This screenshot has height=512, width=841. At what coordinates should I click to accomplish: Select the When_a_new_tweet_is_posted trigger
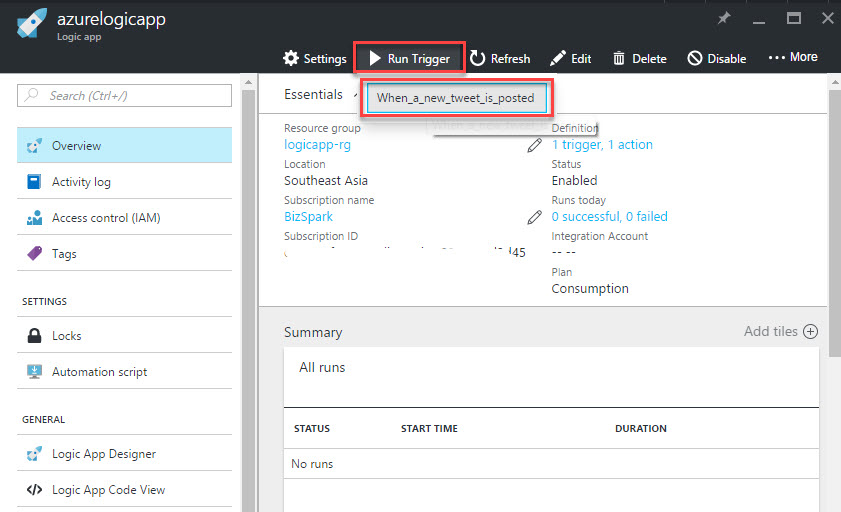click(456, 98)
